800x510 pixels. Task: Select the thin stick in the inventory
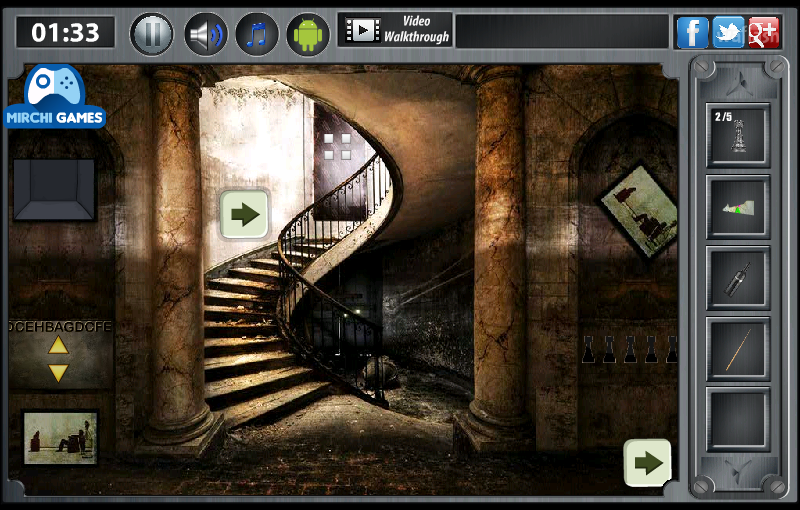pyautogui.click(x=738, y=349)
